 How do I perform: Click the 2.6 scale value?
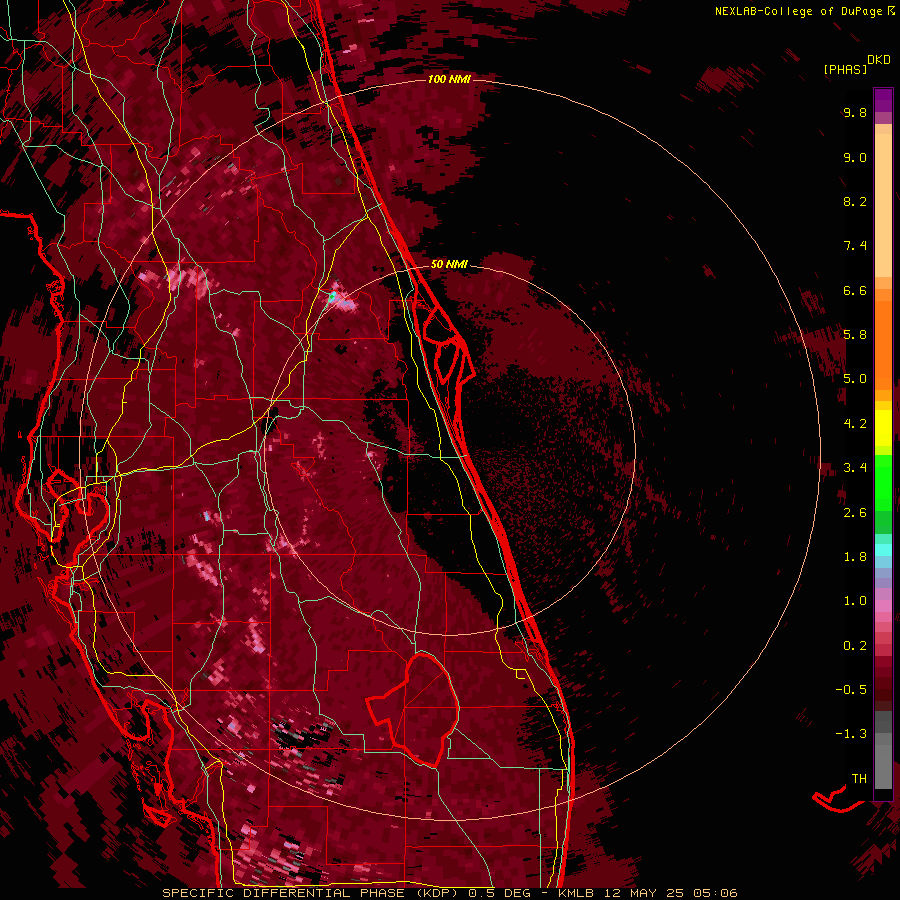point(855,513)
